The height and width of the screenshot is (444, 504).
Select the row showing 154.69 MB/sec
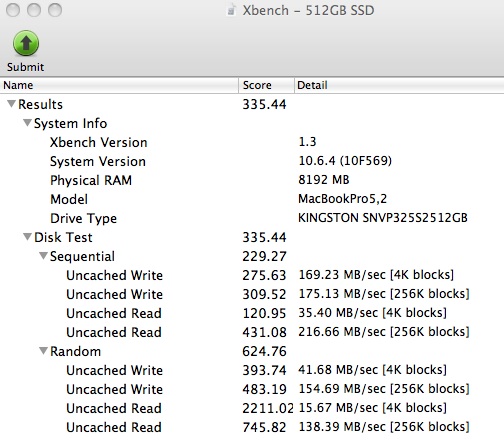click(252, 389)
